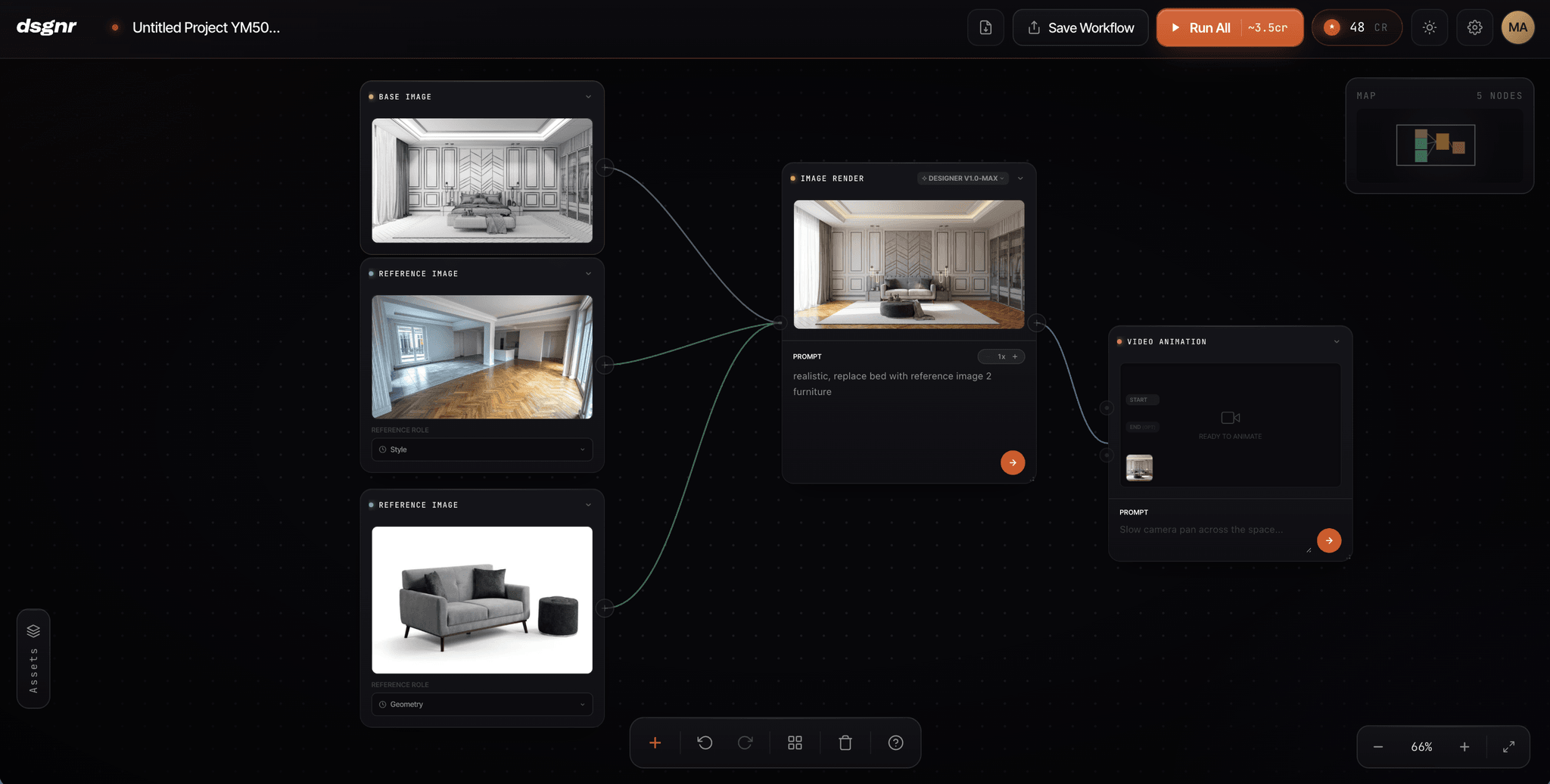This screenshot has width=1550, height=784.
Task: Save the workflow
Action: [x=1080, y=27]
